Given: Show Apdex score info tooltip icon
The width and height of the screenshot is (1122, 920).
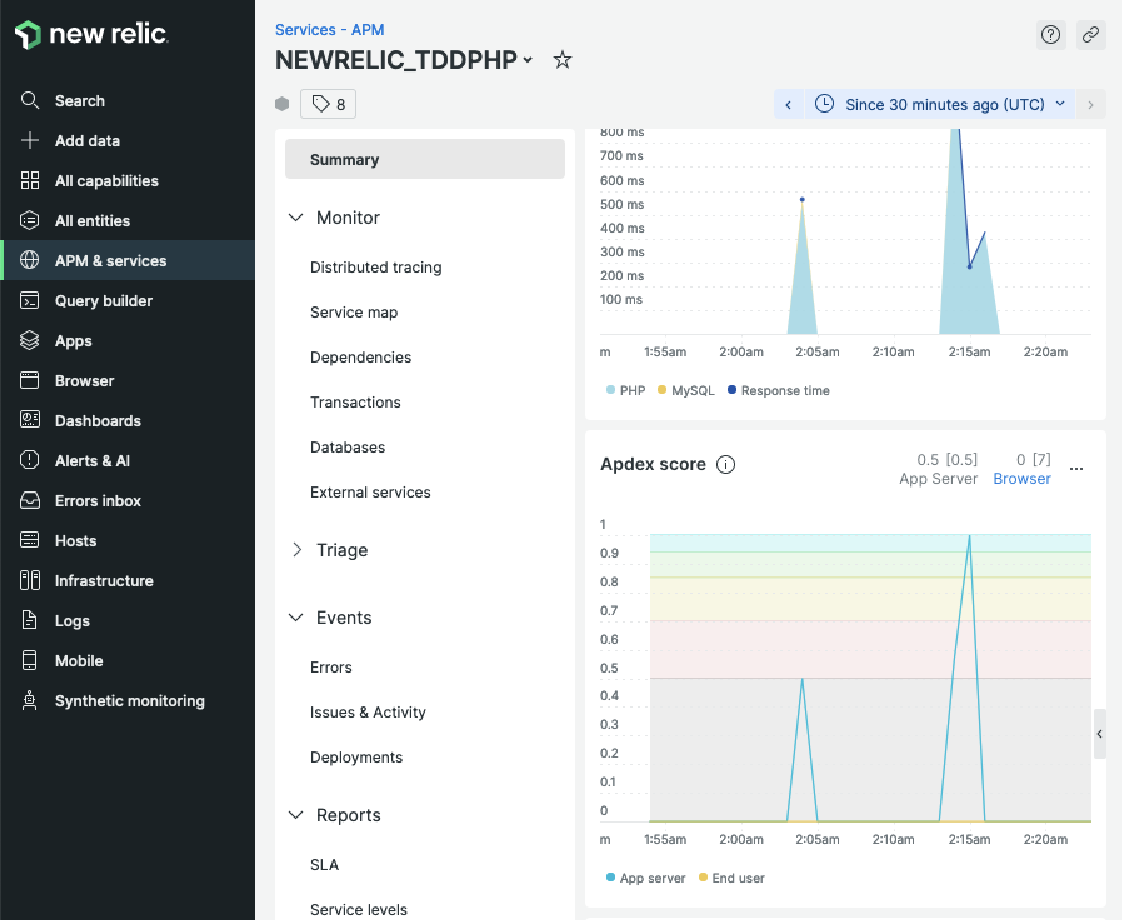Looking at the screenshot, I should tap(726, 465).
